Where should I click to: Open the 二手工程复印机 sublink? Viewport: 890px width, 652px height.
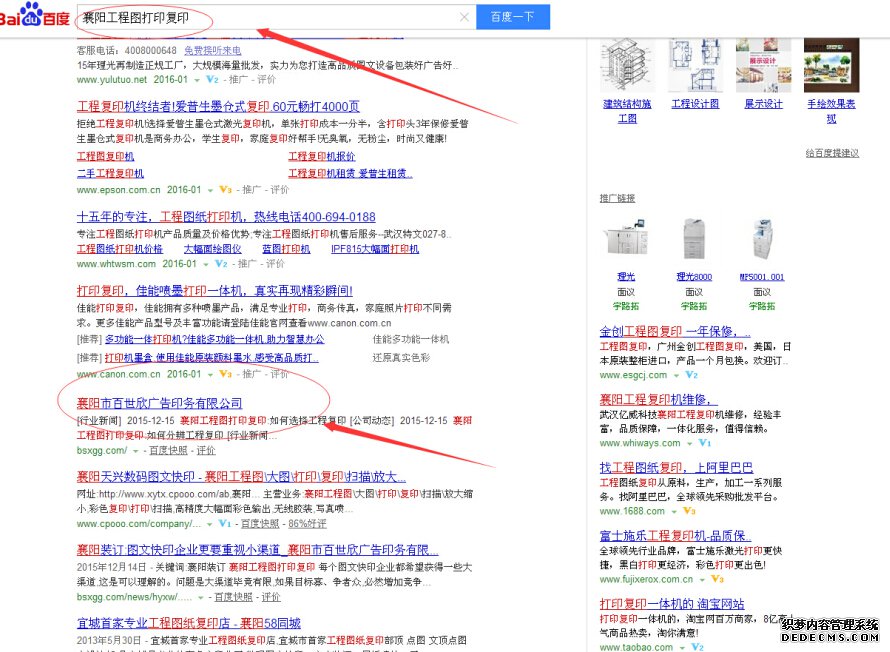(110, 173)
